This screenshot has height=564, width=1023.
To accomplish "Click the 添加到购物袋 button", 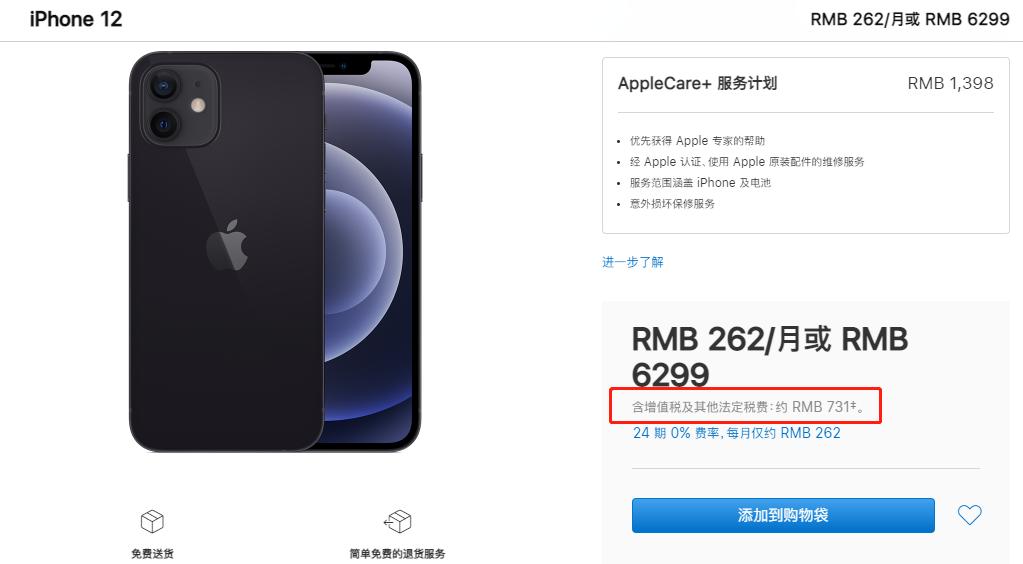I will [783, 515].
